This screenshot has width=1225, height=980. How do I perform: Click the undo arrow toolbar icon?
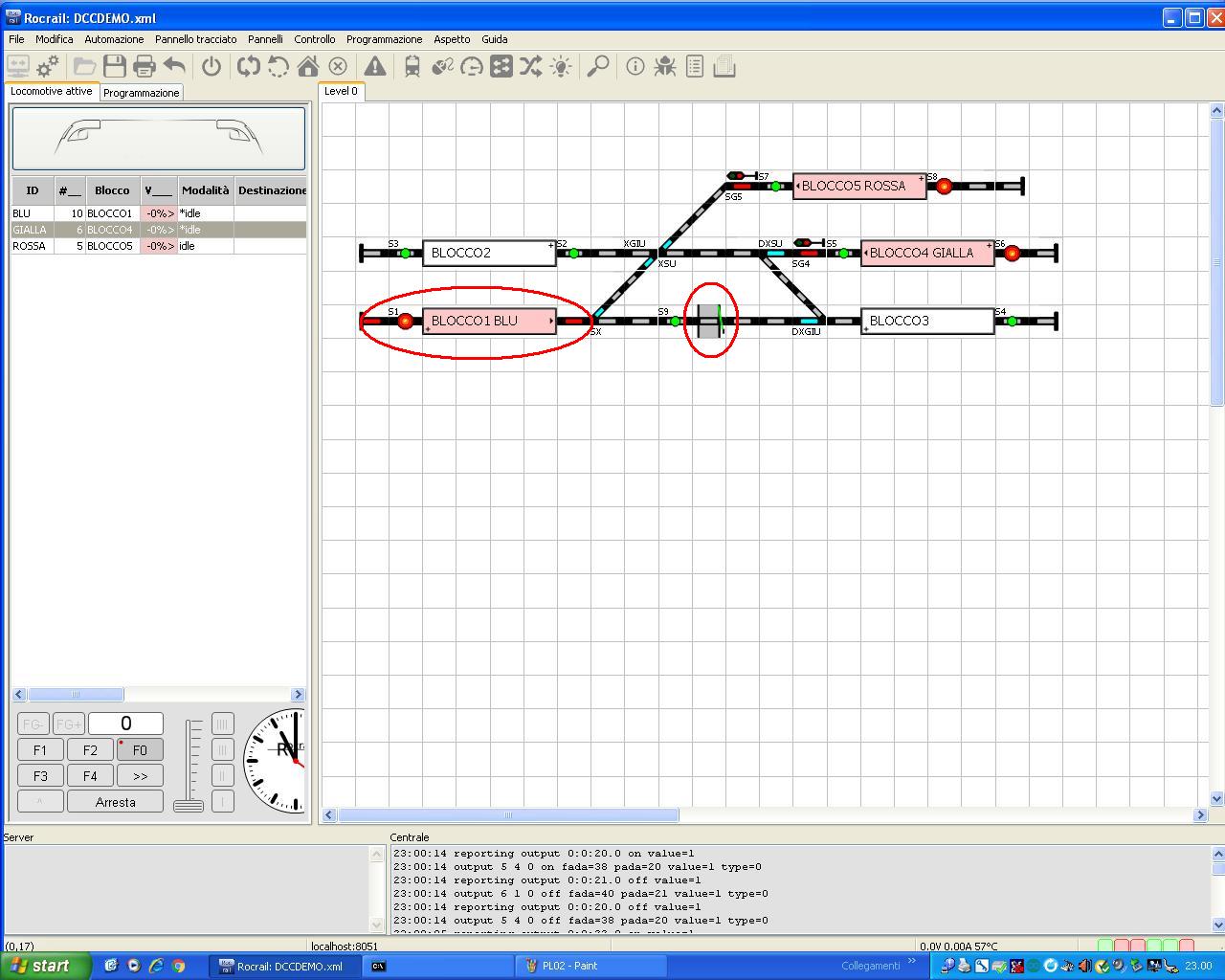[174, 66]
